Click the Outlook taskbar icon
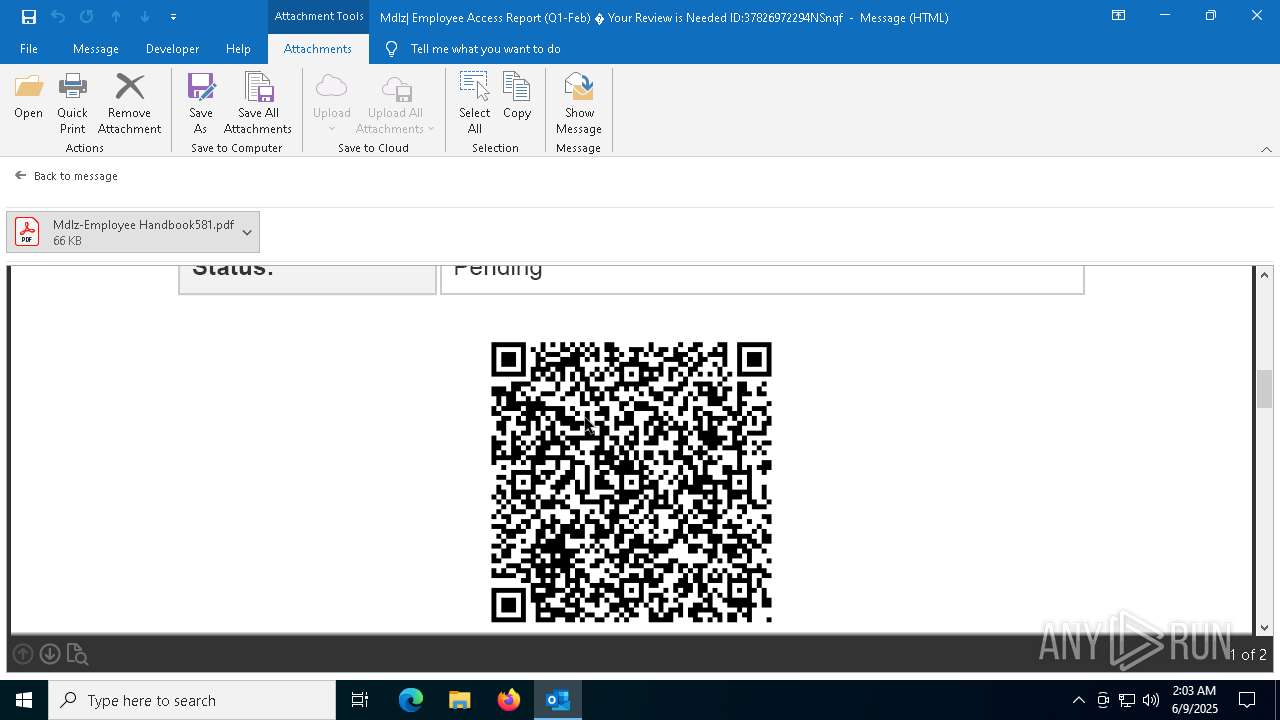Image resolution: width=1280 pixels, height=720 pixels. coord(558,700)
